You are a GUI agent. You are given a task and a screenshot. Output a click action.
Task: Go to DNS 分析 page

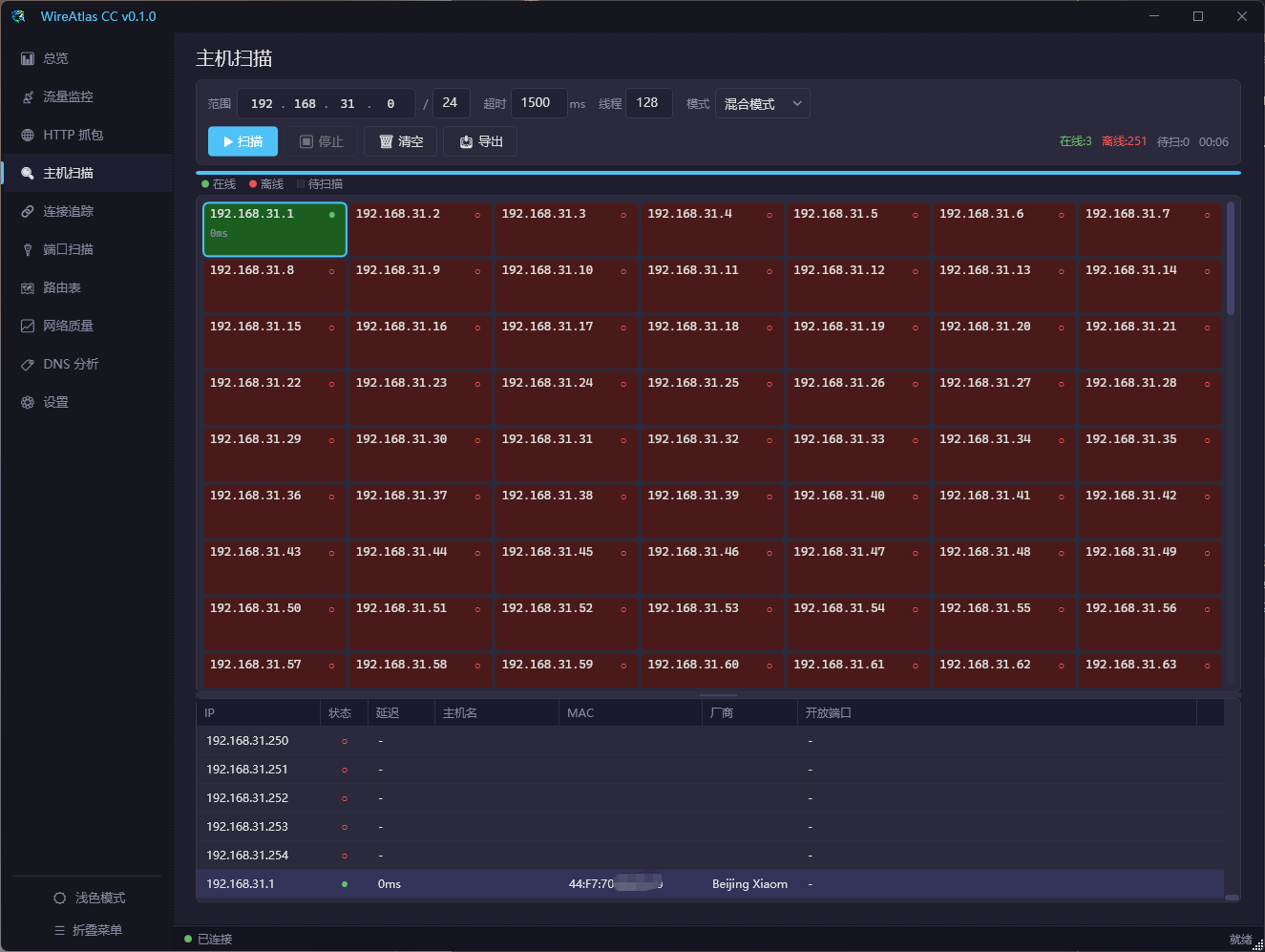(x=87, y=364)
